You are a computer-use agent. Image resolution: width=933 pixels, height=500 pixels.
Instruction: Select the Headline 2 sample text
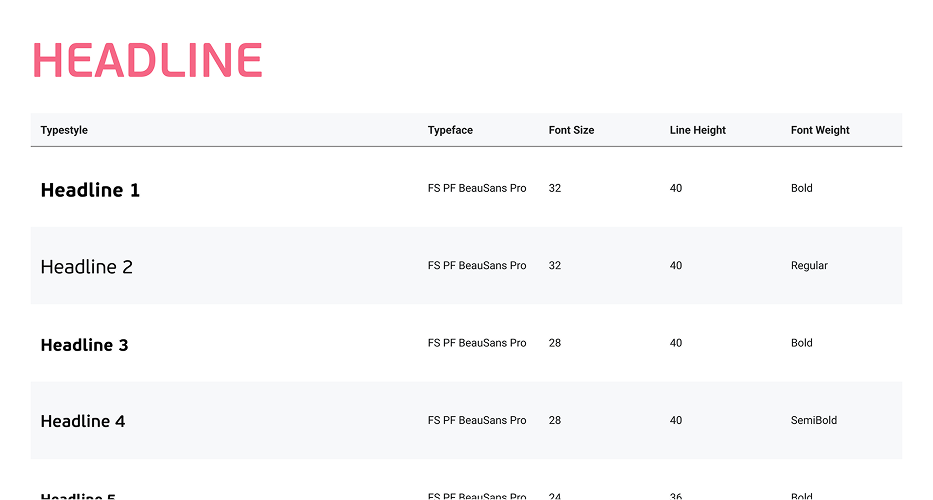[86, 267]
